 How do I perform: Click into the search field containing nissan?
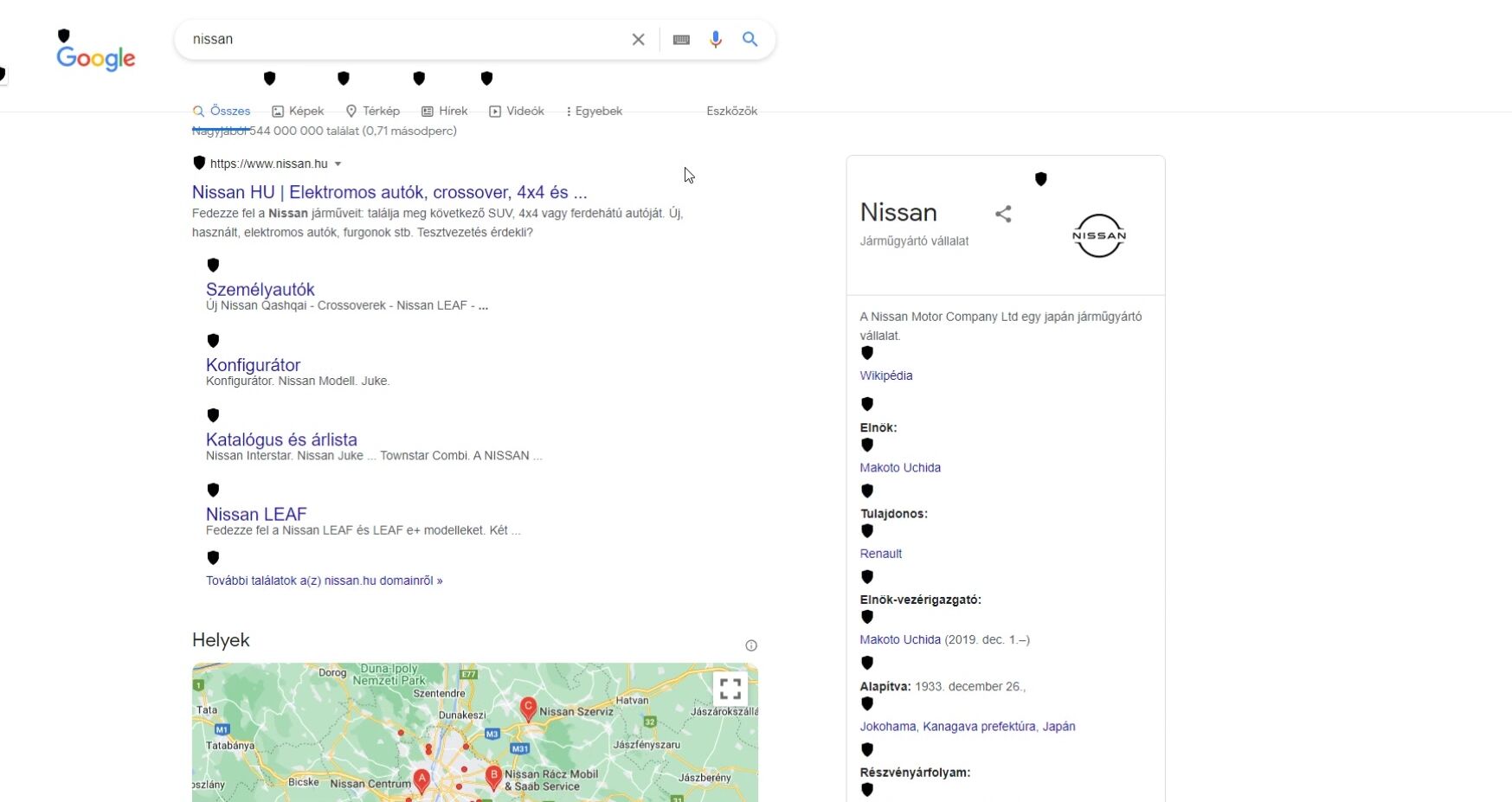pyautogui.click(x=407, y=40)
